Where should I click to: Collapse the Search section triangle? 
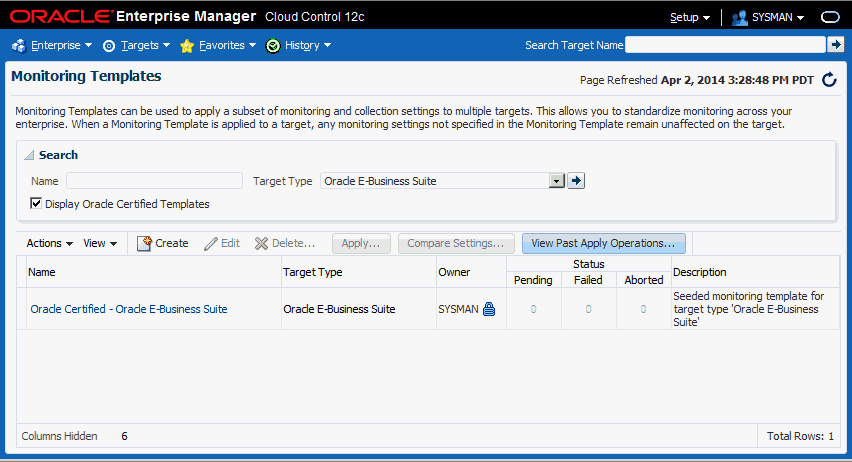click(x=29, y=155)
